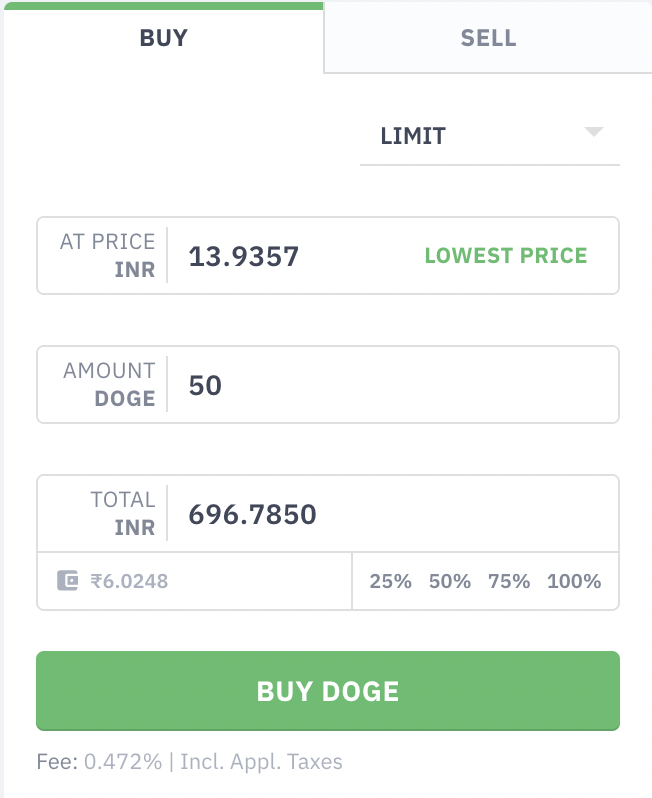Screen dimensions: 652x798
Task: Click the ₹6.0248 wallet balance amount
Action: 129,581
